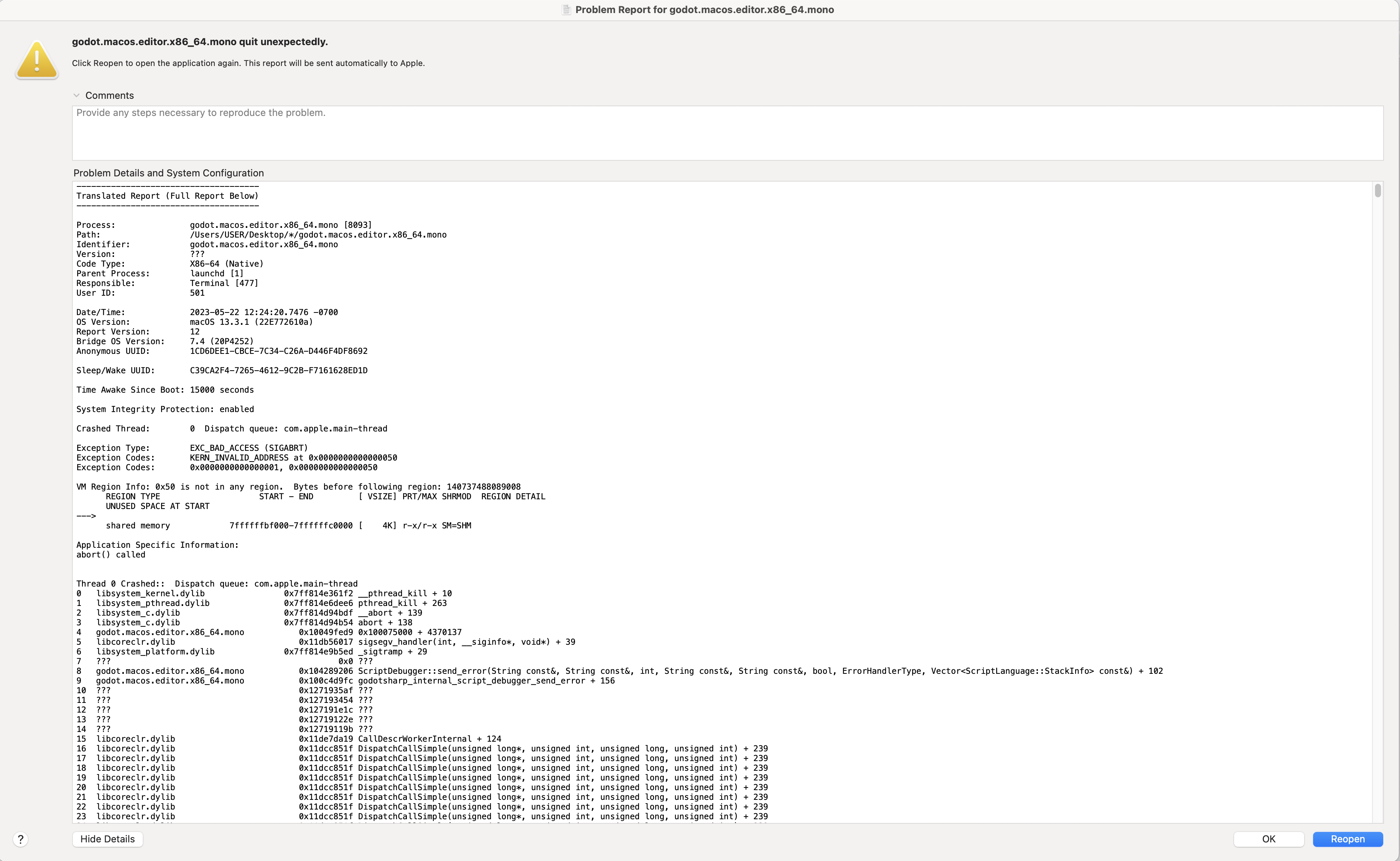The height and width of the screenshot is (861, 1400).
Task: Click the Application Specific Information section
Action: [157, 545]
